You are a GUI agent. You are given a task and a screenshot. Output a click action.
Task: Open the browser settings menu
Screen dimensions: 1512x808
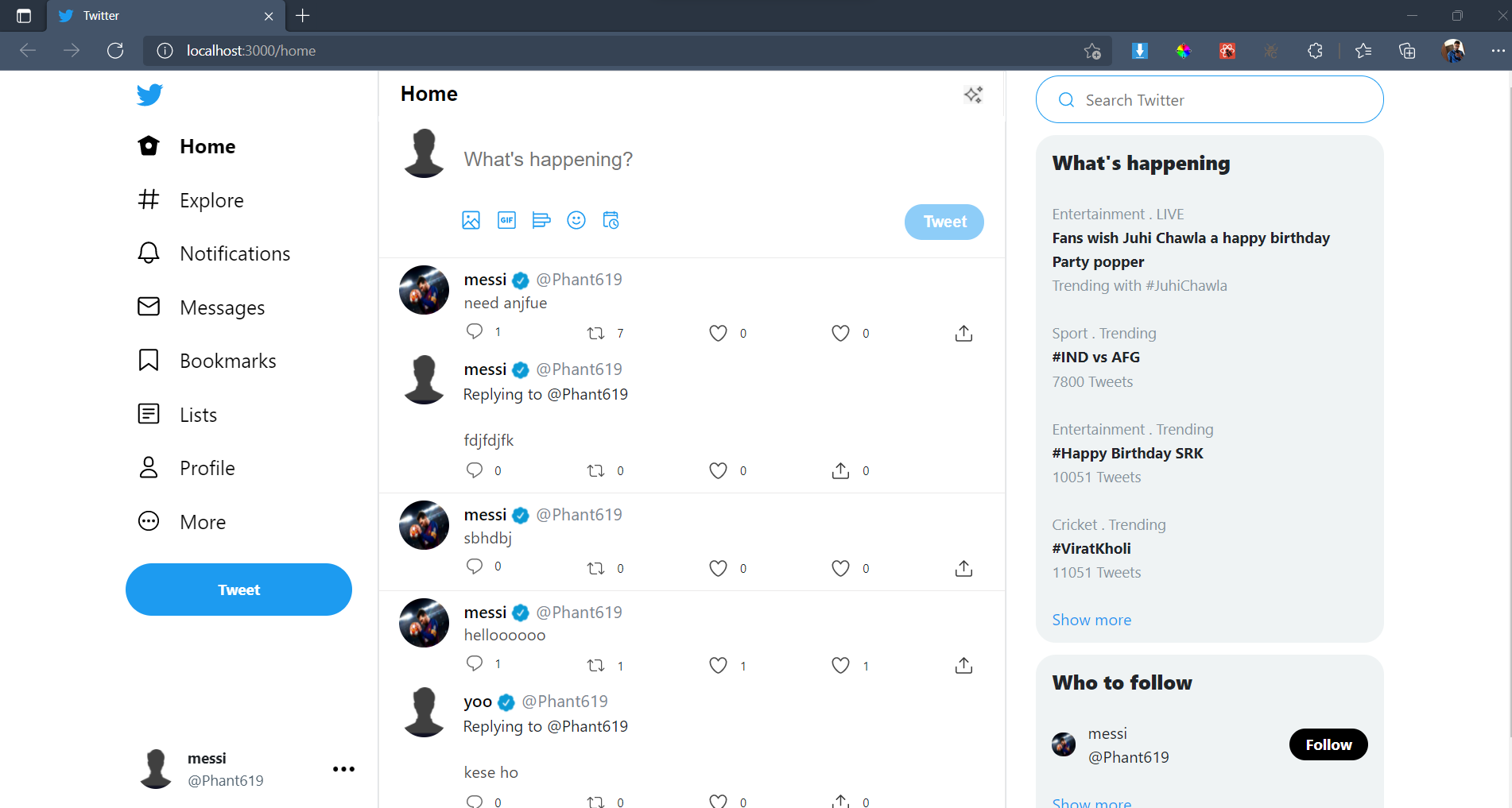pos(1496,50)
